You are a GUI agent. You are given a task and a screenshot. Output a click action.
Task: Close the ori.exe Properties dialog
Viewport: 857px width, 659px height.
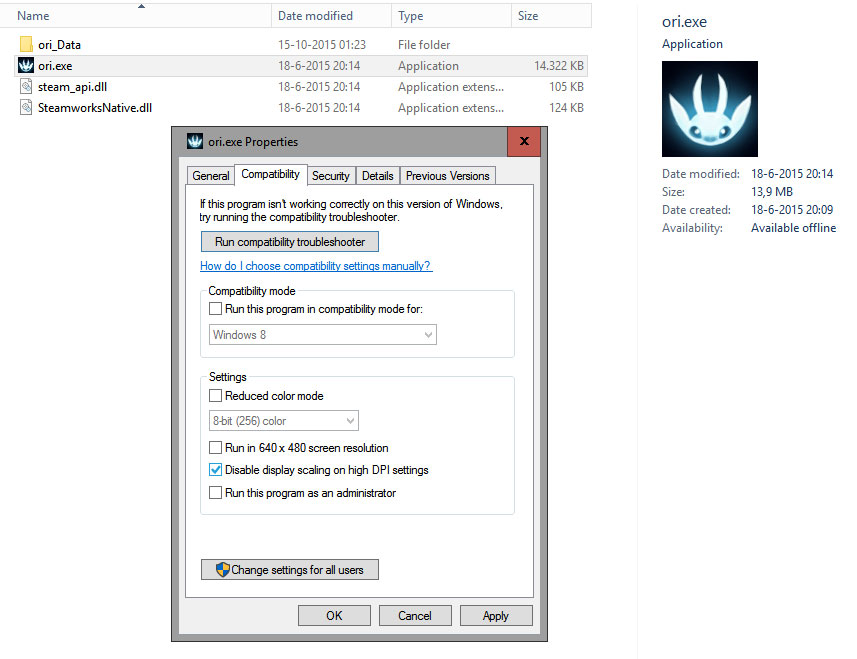(x=524, y=141)
